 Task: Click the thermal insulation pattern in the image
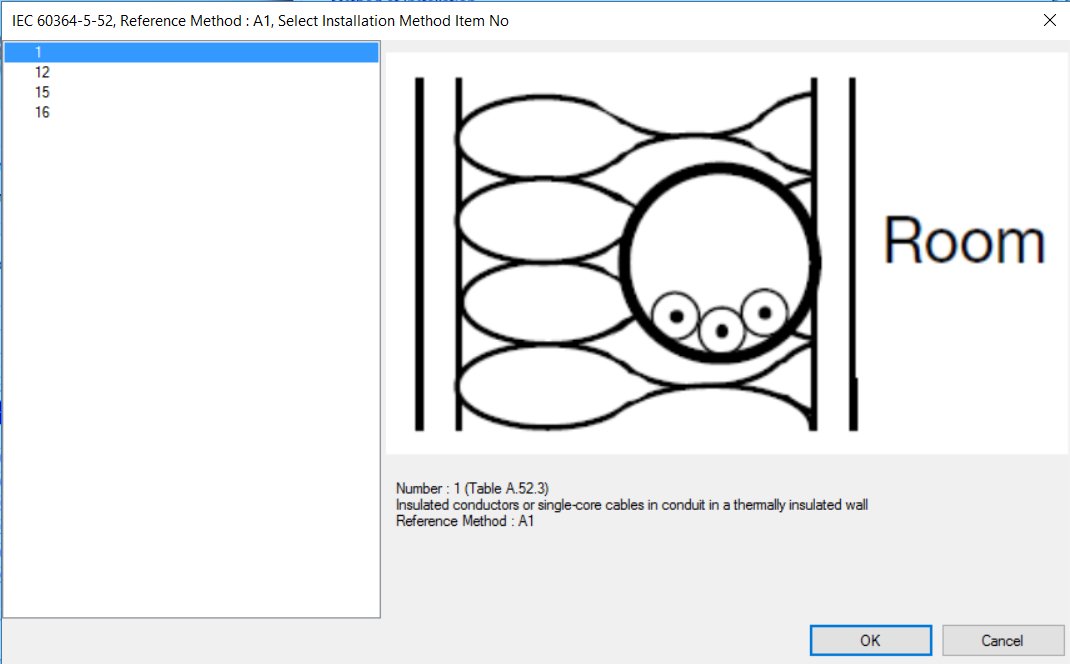(540, 250)
